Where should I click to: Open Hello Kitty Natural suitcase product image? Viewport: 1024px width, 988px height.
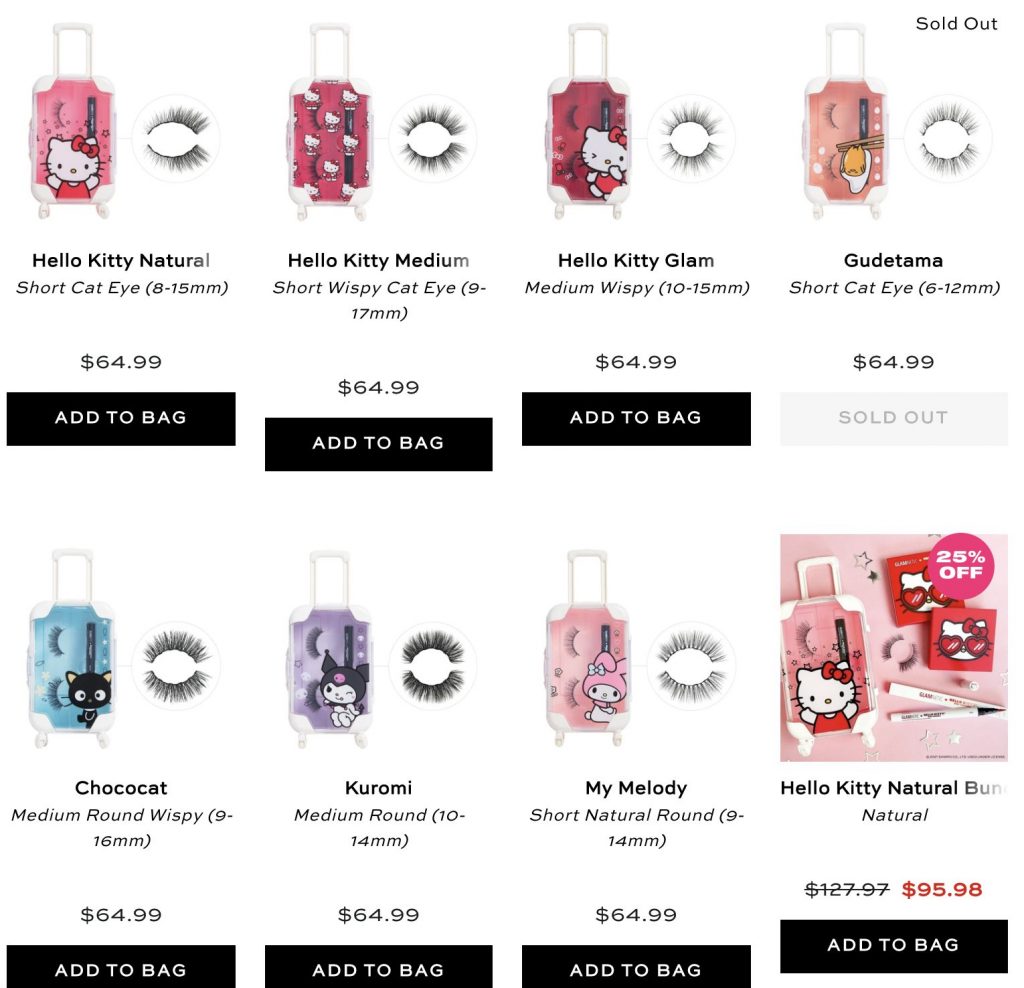121,121
